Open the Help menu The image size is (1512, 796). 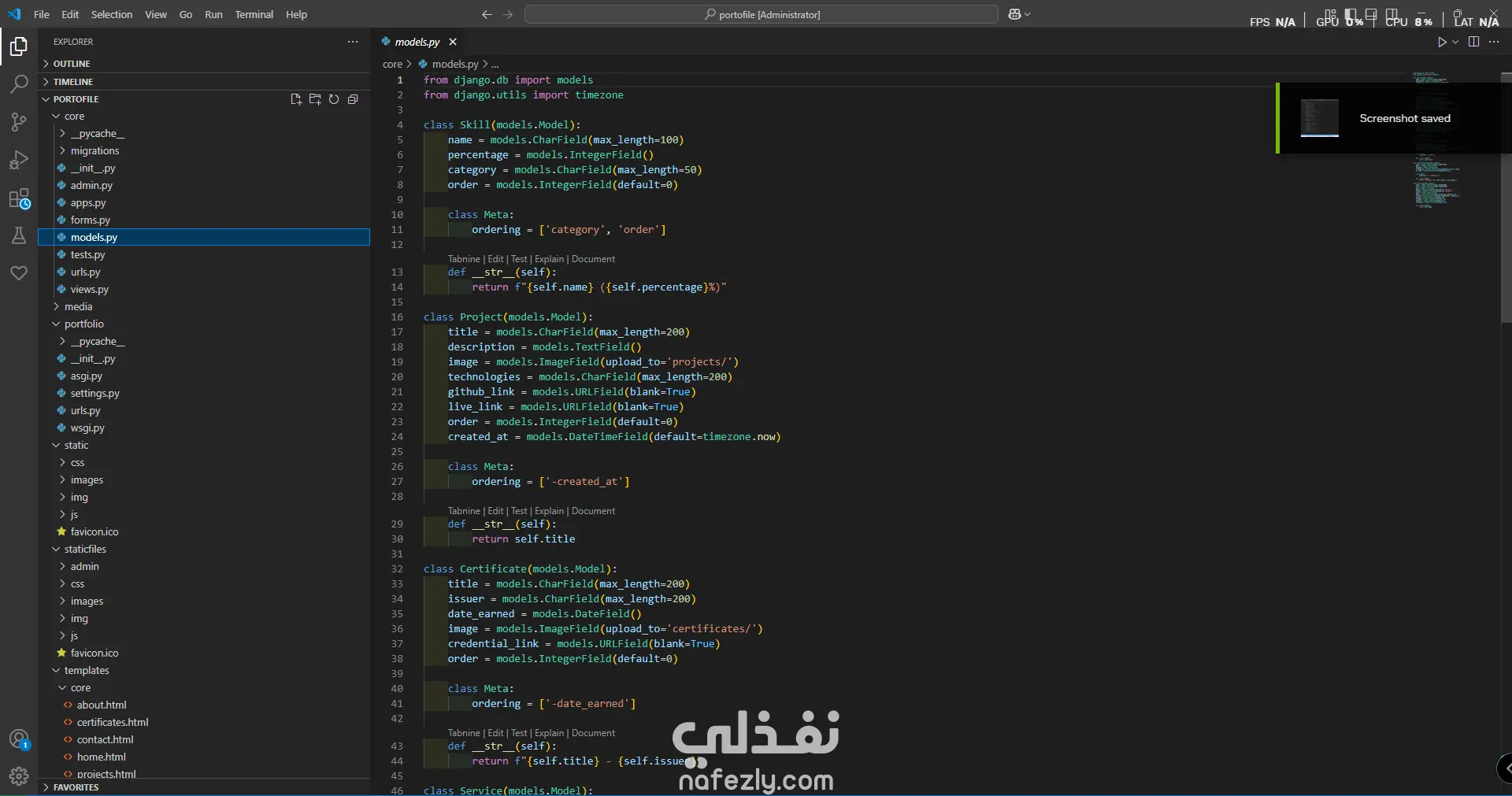pos(297,14)
